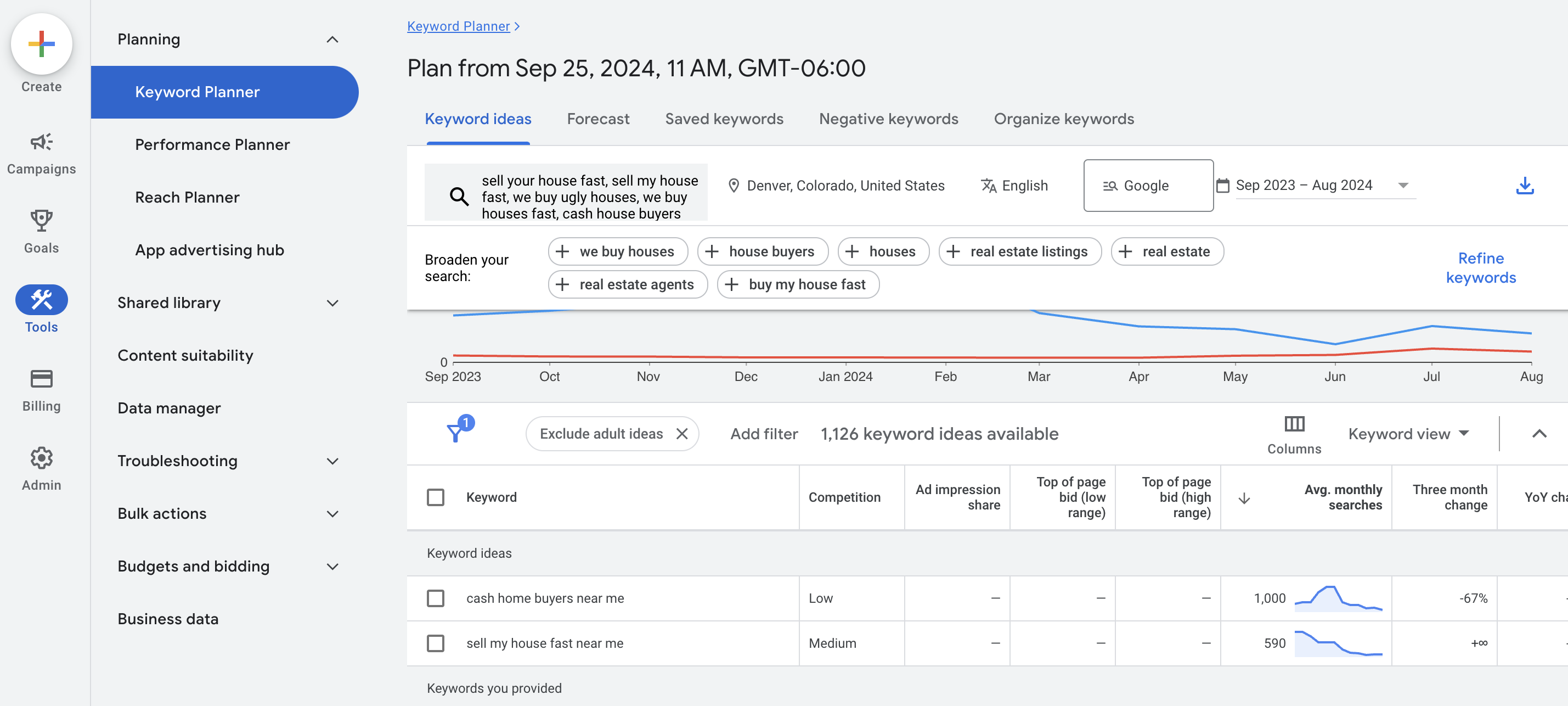This screenshot has height=706, width=1568.
Task: Open Business data
Action: click(167, 619)
